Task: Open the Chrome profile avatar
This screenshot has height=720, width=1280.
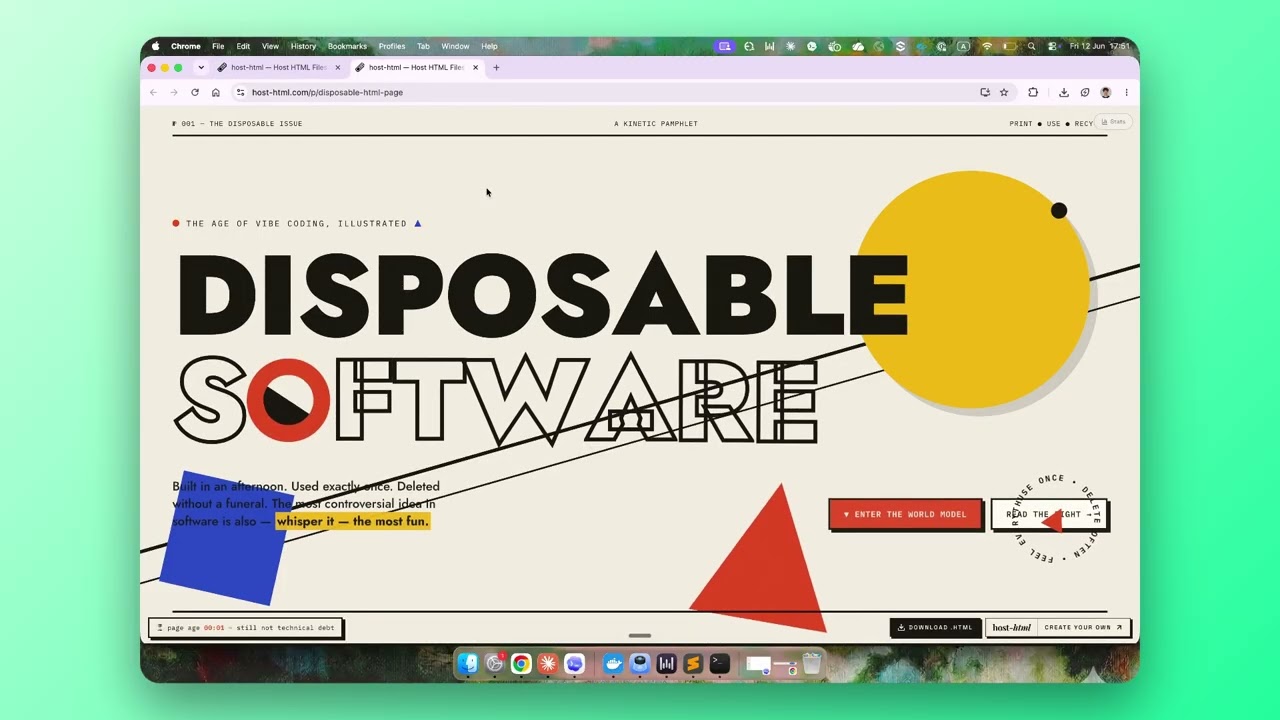Action: [1105, 92]
